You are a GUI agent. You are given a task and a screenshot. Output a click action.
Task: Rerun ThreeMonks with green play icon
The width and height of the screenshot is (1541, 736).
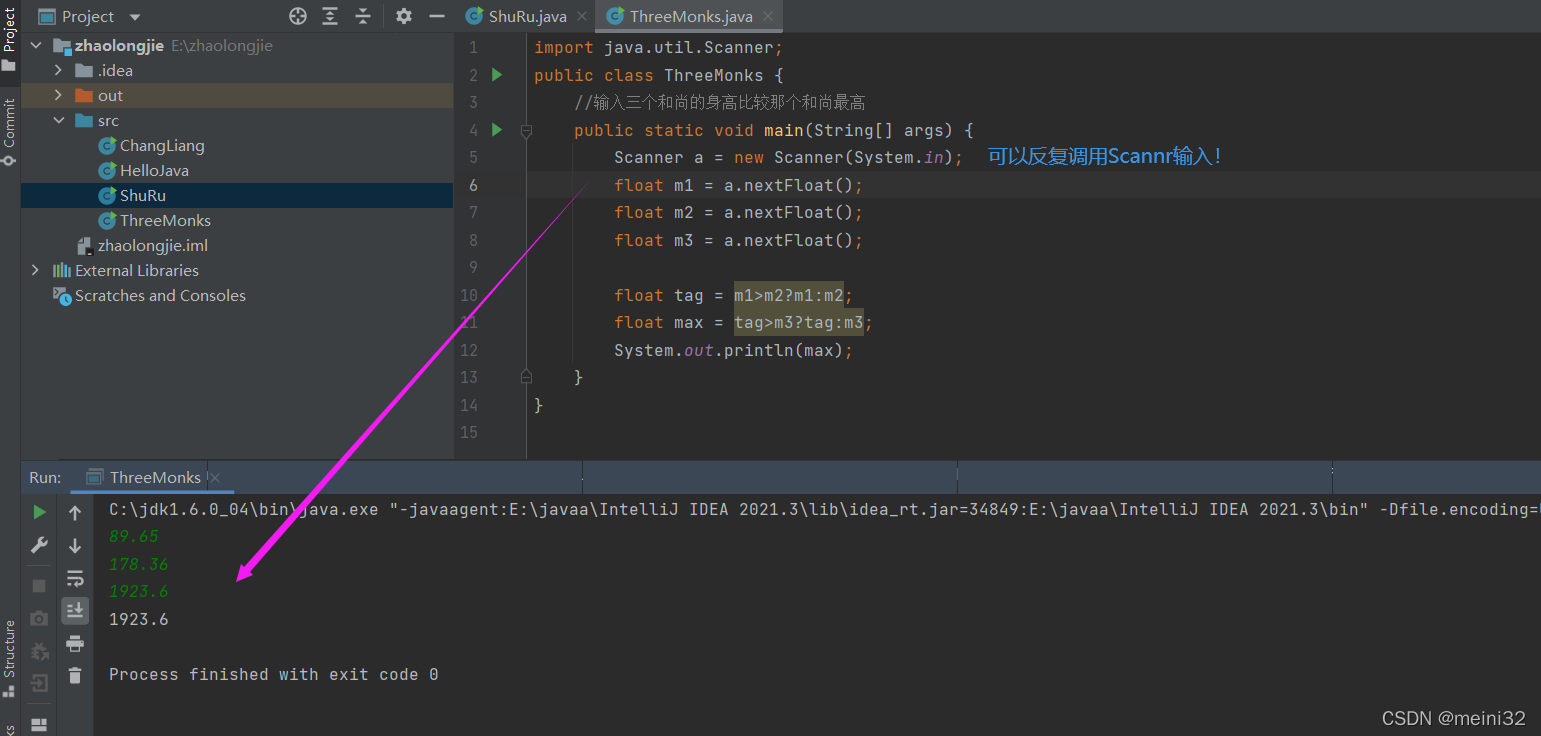click(39, 513)
